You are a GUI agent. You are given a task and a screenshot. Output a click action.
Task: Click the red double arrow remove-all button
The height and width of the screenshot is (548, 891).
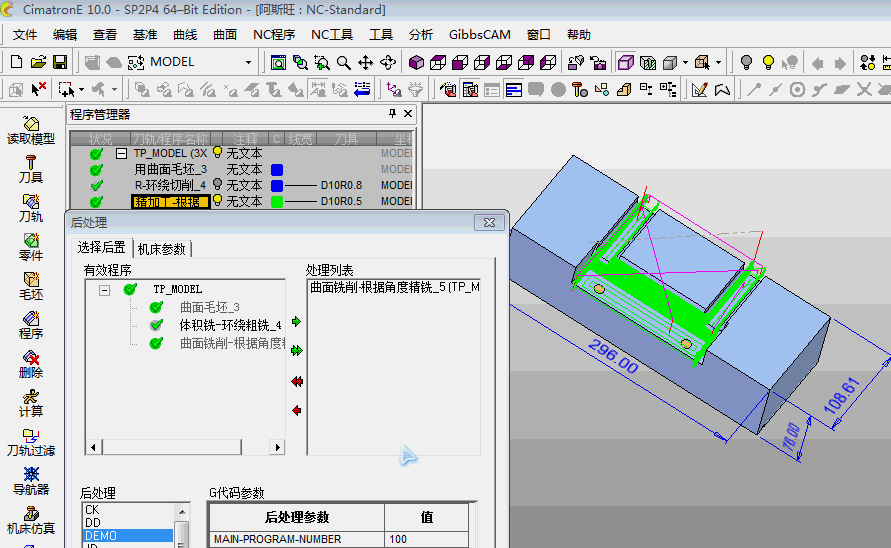297,381
